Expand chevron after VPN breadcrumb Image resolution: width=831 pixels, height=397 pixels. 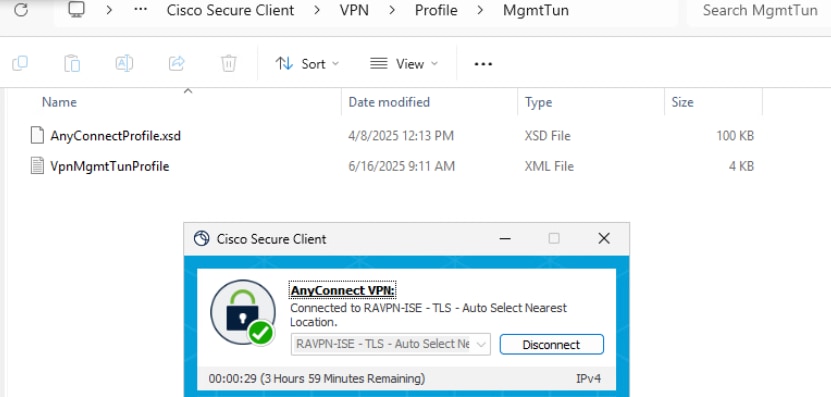392,10
